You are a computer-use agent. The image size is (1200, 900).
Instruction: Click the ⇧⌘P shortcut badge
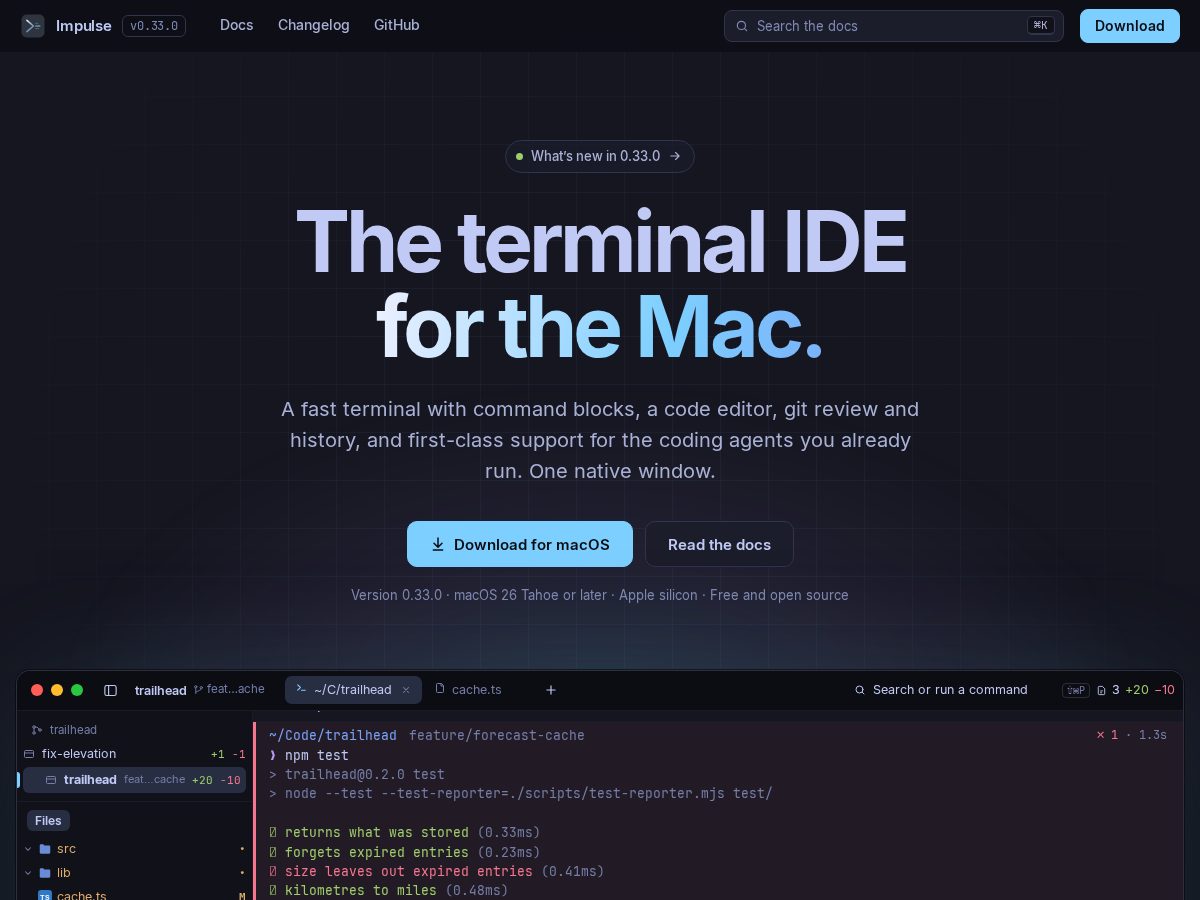(1076, 690)
